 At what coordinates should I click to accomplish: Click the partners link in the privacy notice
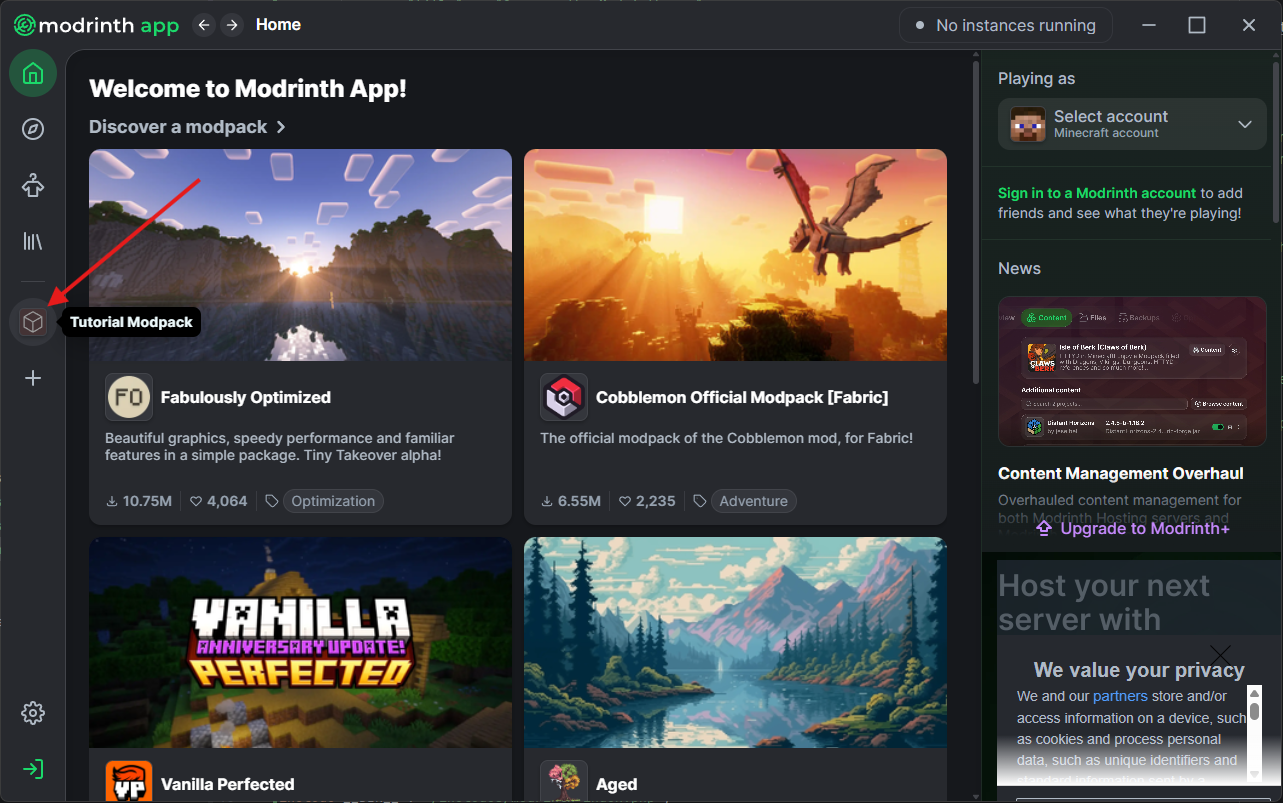tap(1120, 695)
